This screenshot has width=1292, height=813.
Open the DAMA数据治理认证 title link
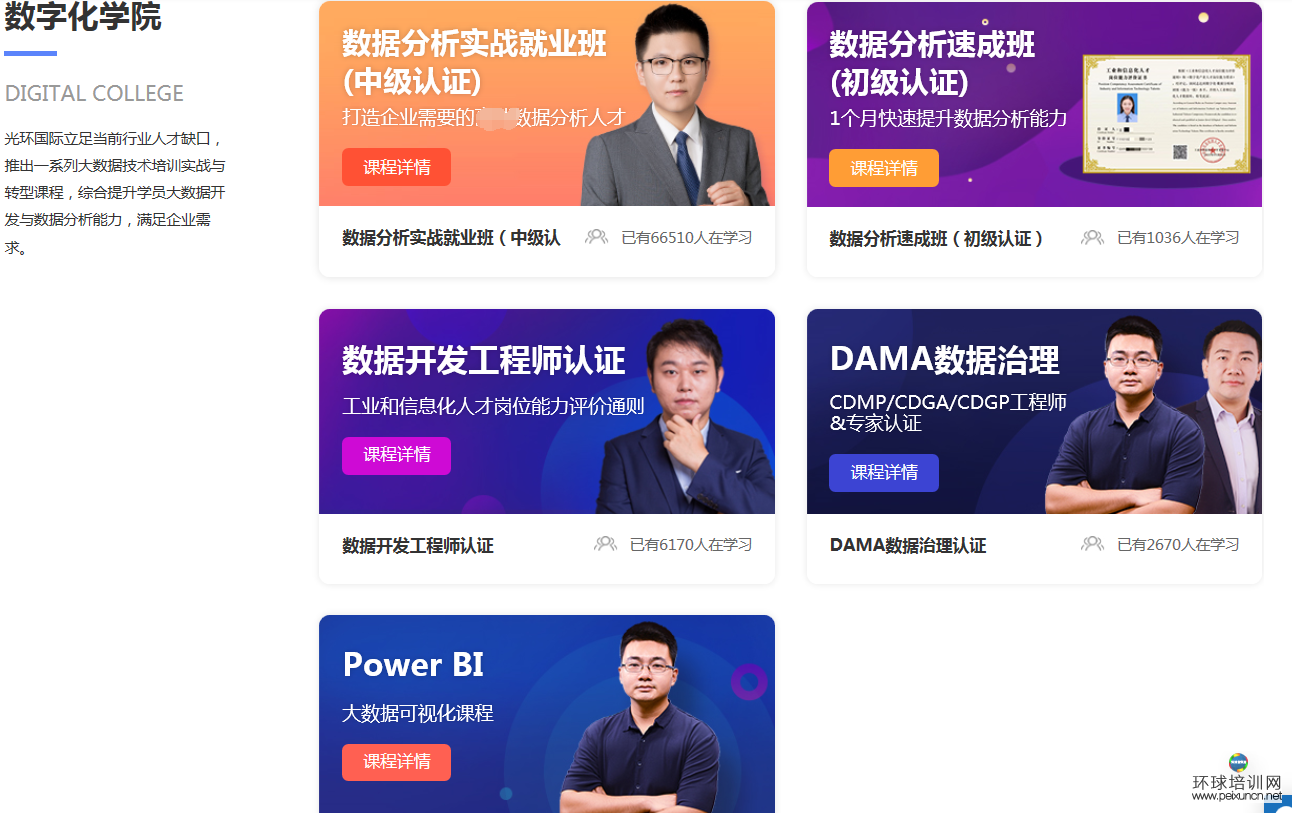(908, 546)
